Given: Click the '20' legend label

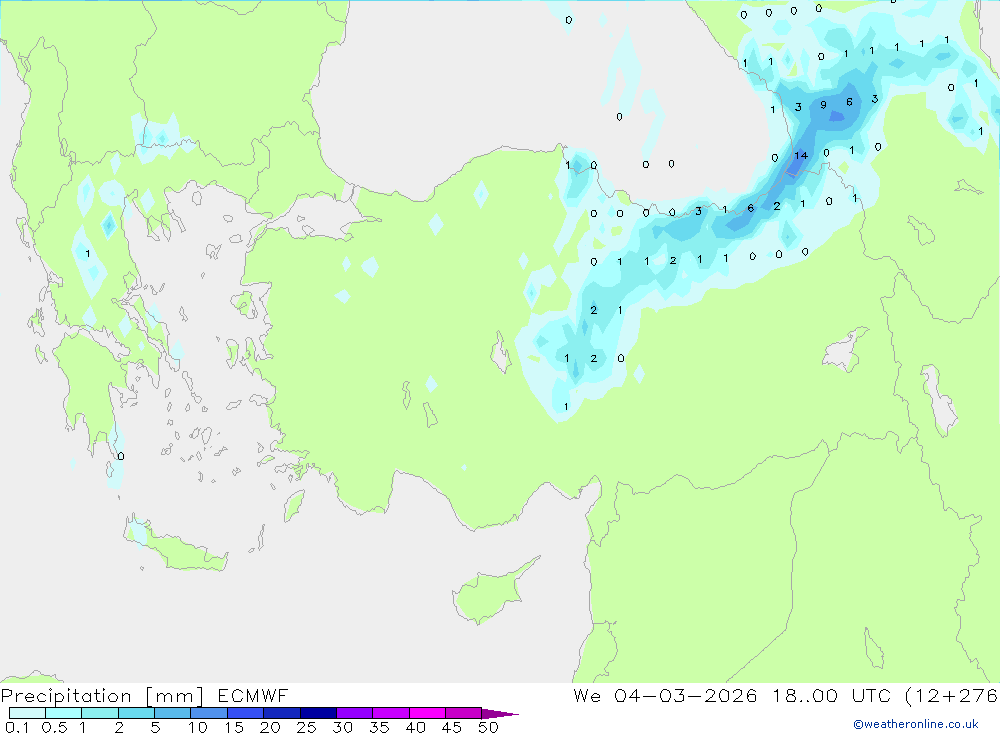Looking at the screenshot, I should pyautogui.click(x=270, y=727).
